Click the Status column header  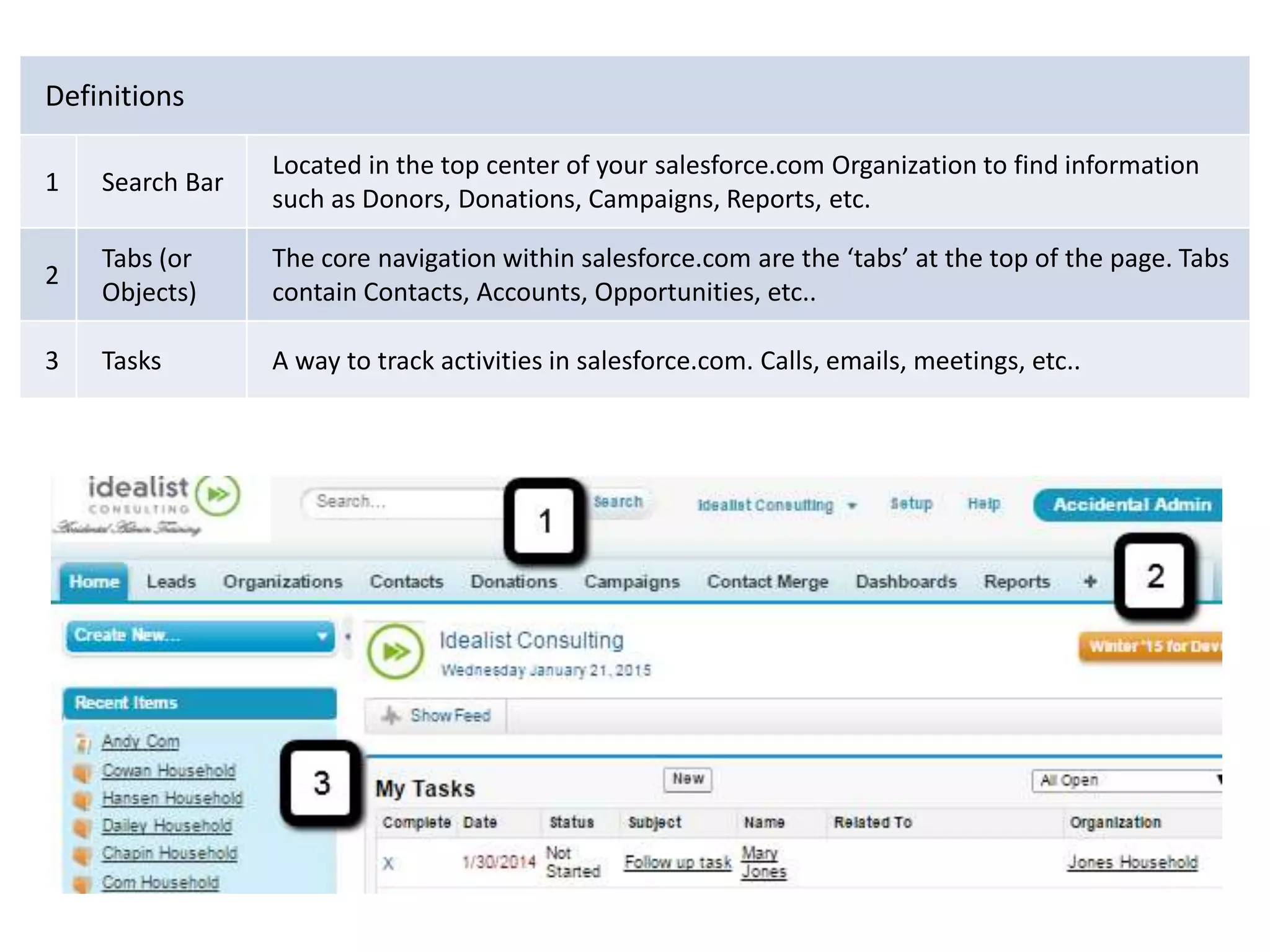click(572, 822)
